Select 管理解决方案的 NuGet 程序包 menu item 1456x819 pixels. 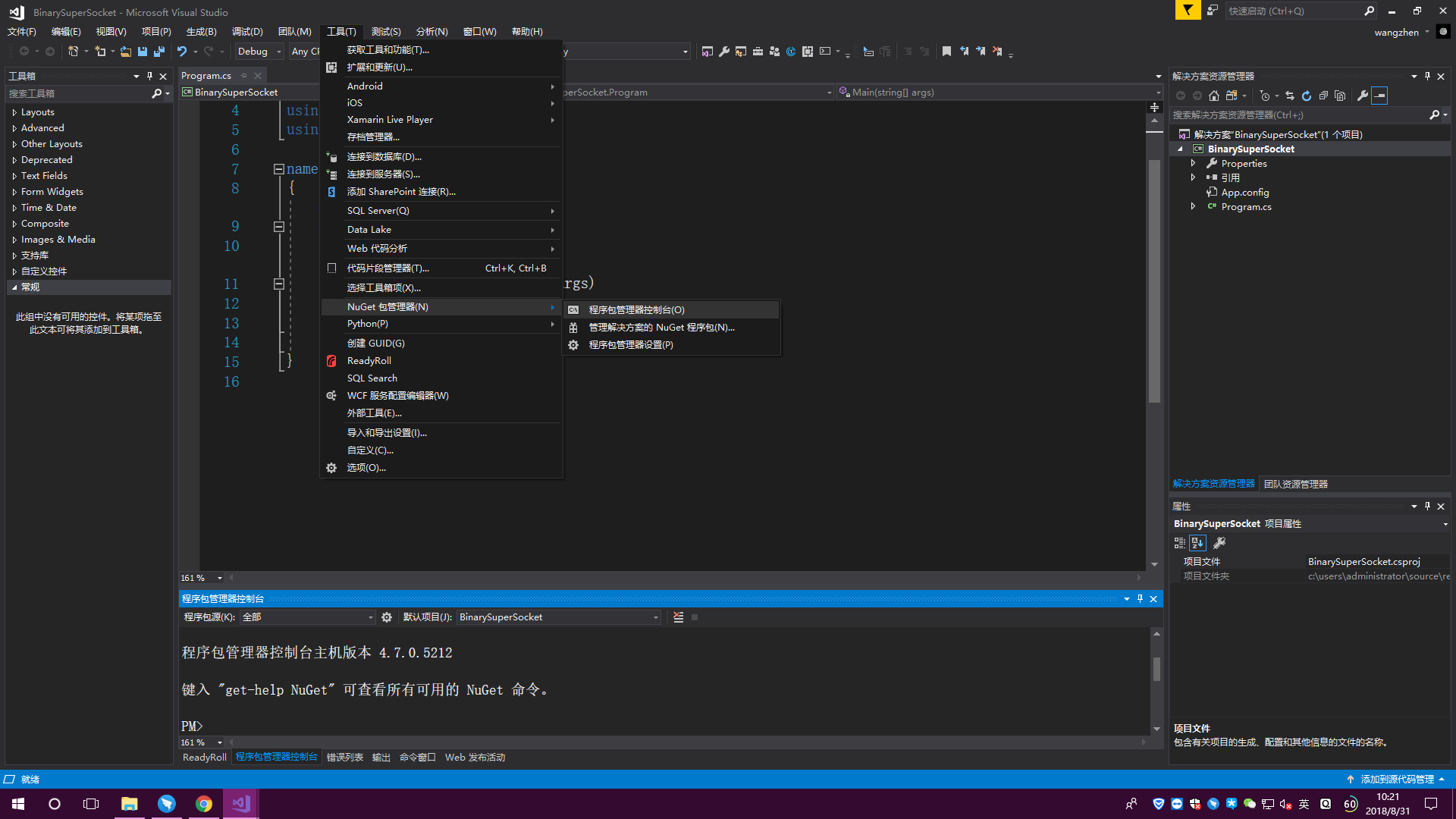673,328
